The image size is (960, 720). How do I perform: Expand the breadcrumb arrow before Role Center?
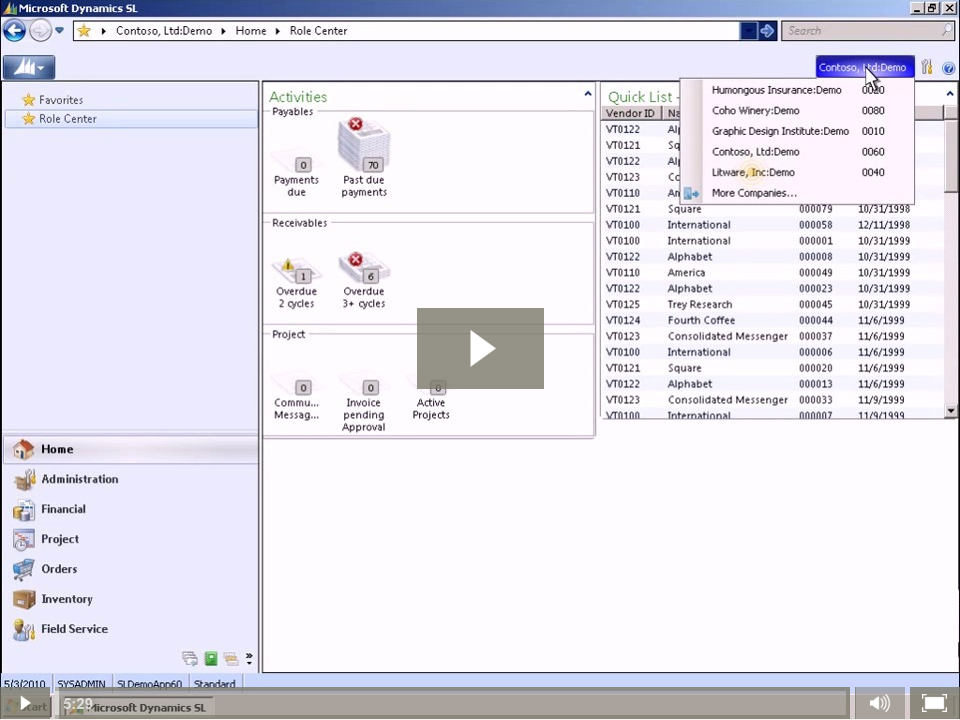[x=277, y=31]
